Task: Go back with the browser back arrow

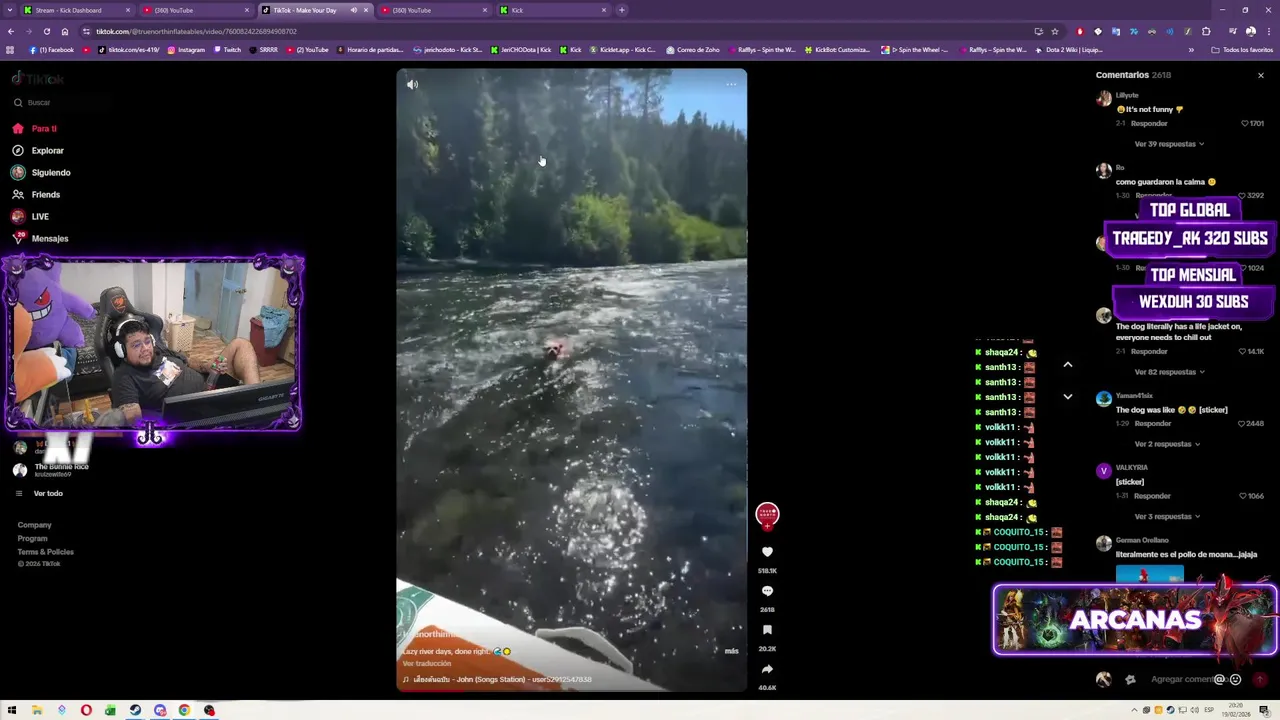Action: coord(11,31)
